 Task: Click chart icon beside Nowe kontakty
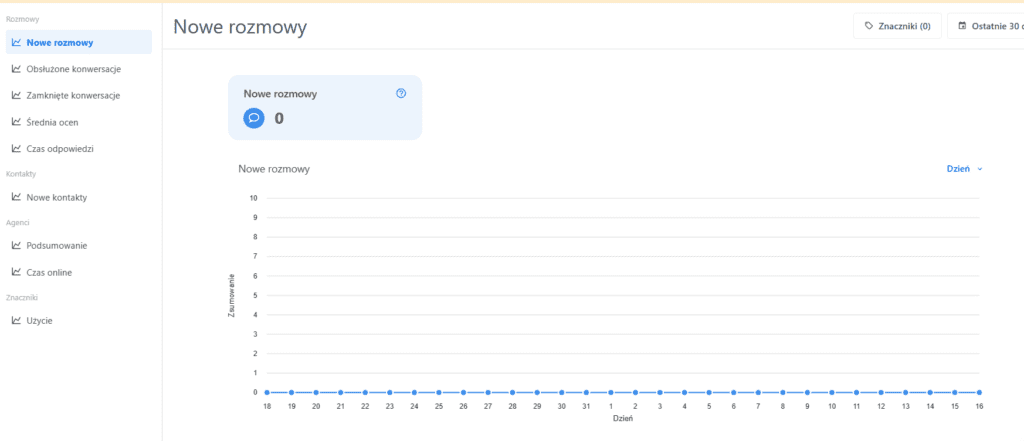tap(16, 197)
